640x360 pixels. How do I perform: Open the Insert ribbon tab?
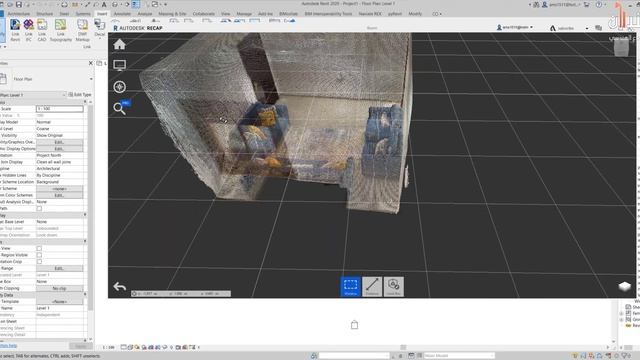click(102, 13)
